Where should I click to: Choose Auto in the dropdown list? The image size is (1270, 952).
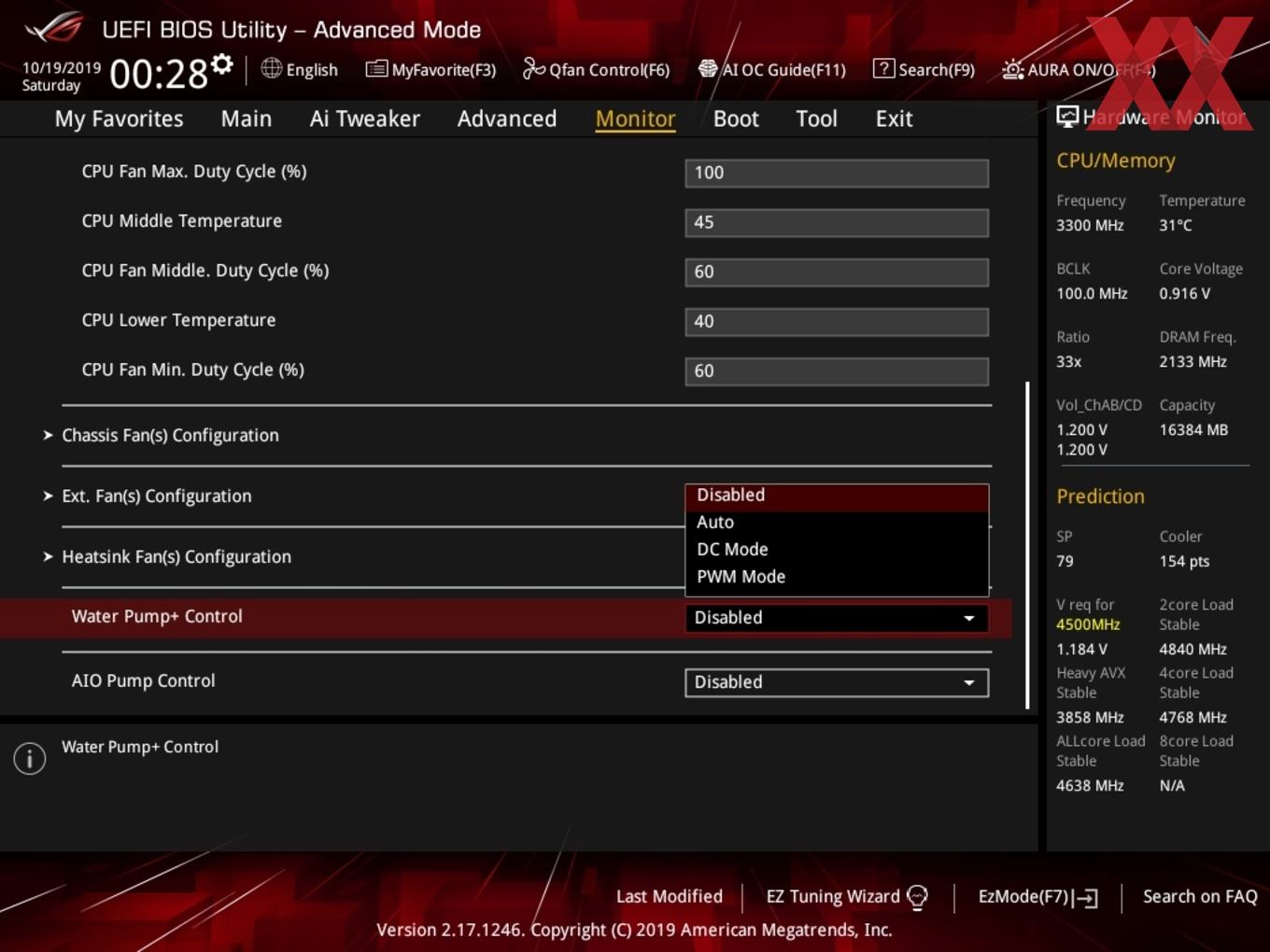pos(837,523)
